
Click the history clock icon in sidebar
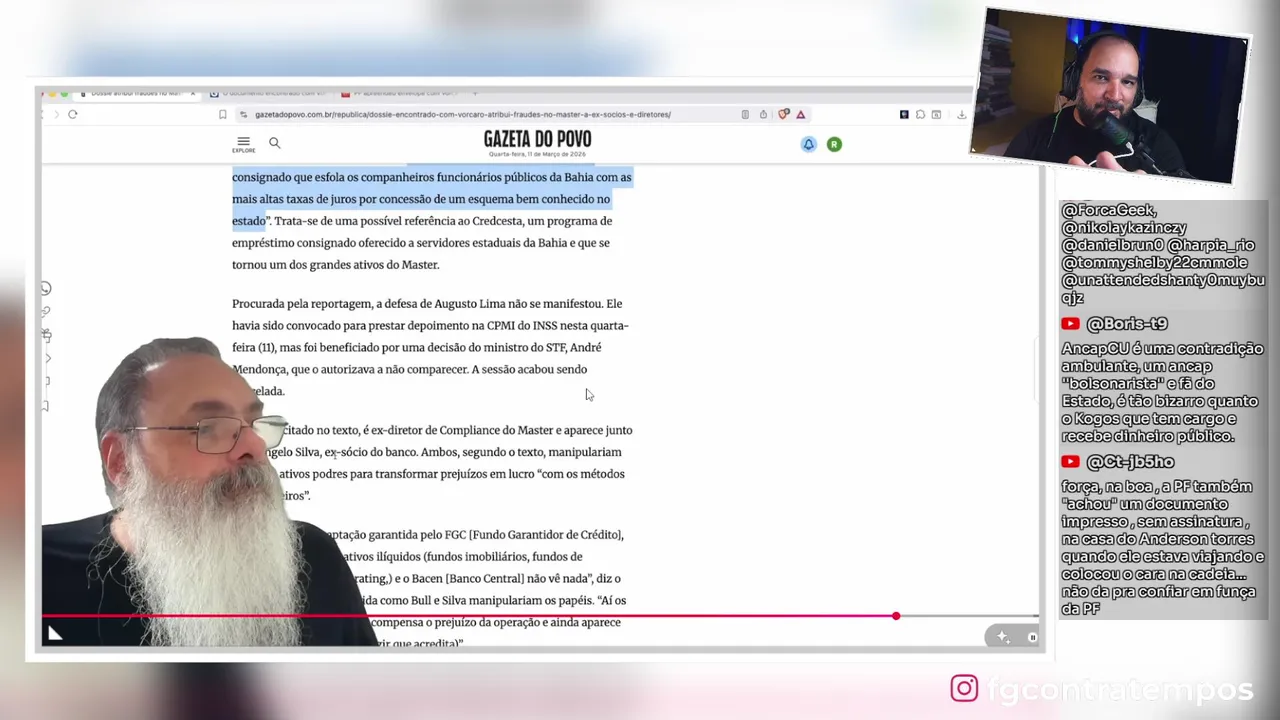[x=46, y=288]
